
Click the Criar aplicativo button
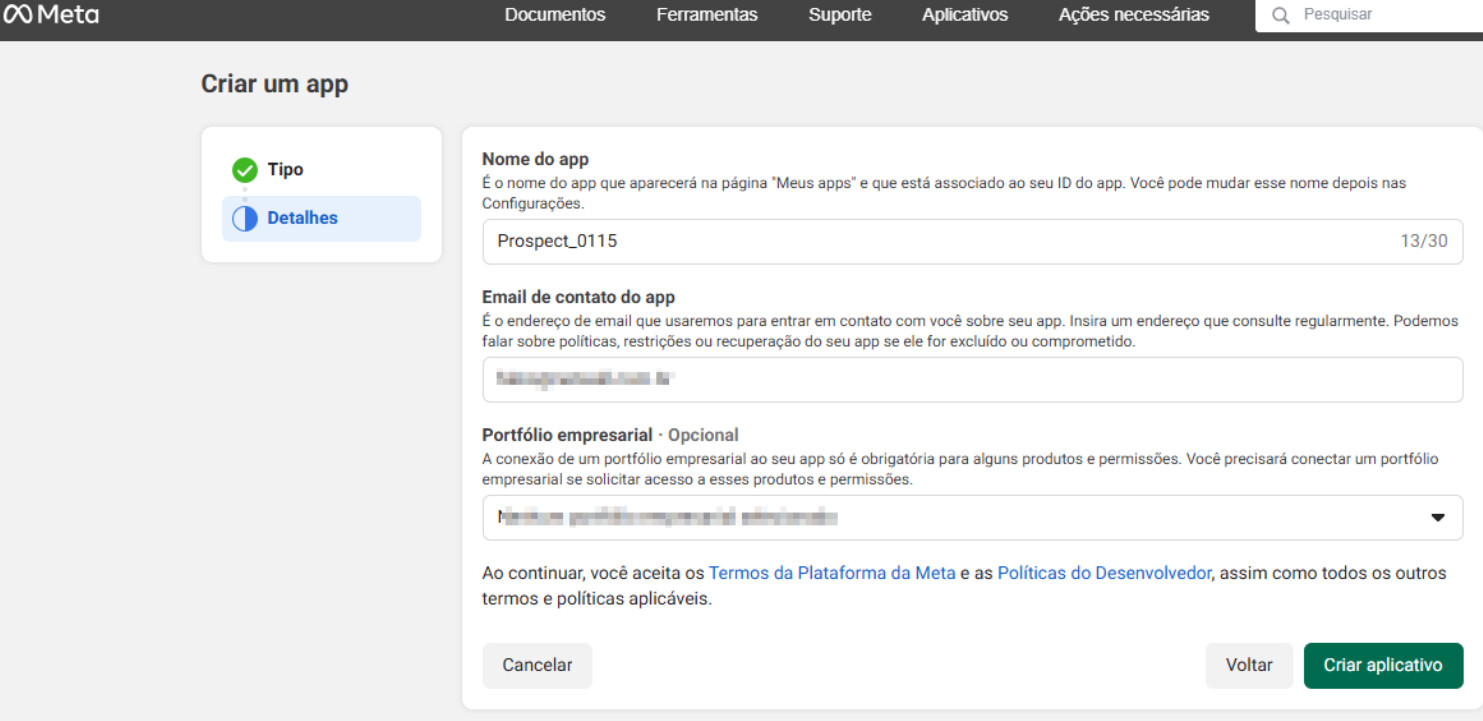pos(1382,665)
